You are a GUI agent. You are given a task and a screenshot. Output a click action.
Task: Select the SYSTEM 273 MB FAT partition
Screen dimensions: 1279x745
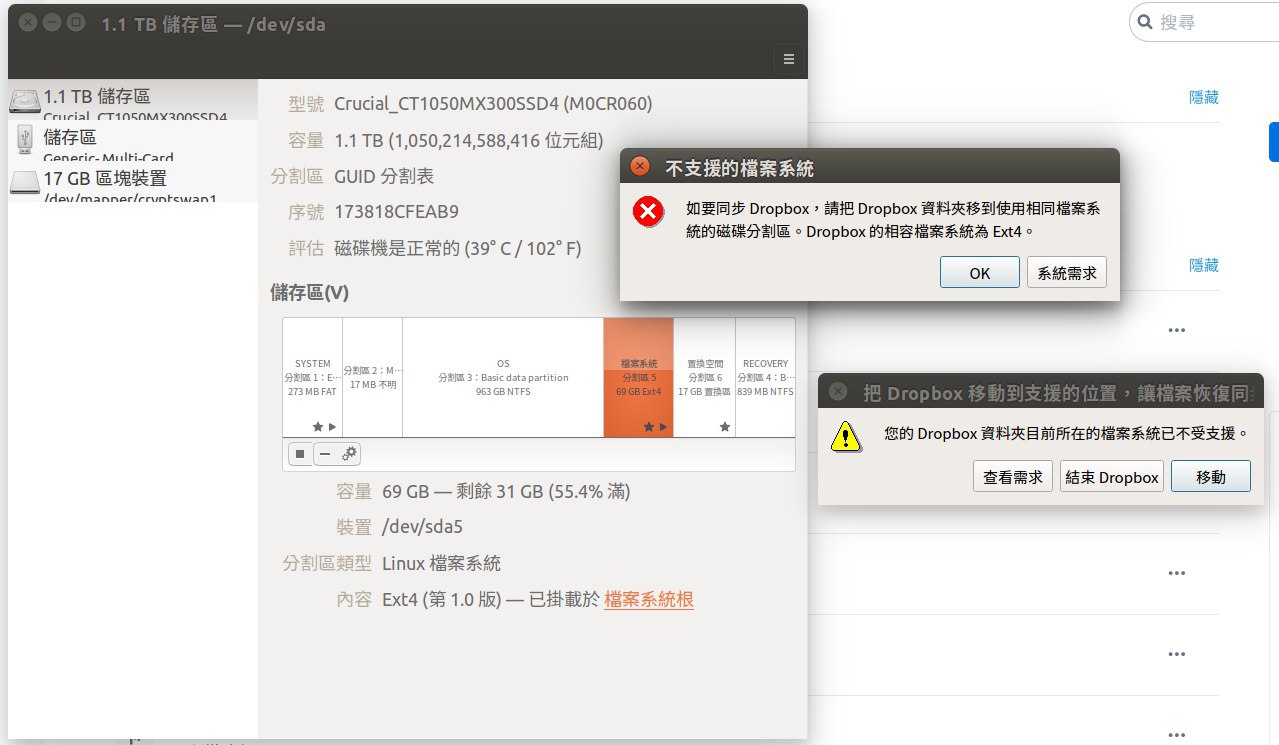(313, 377)
